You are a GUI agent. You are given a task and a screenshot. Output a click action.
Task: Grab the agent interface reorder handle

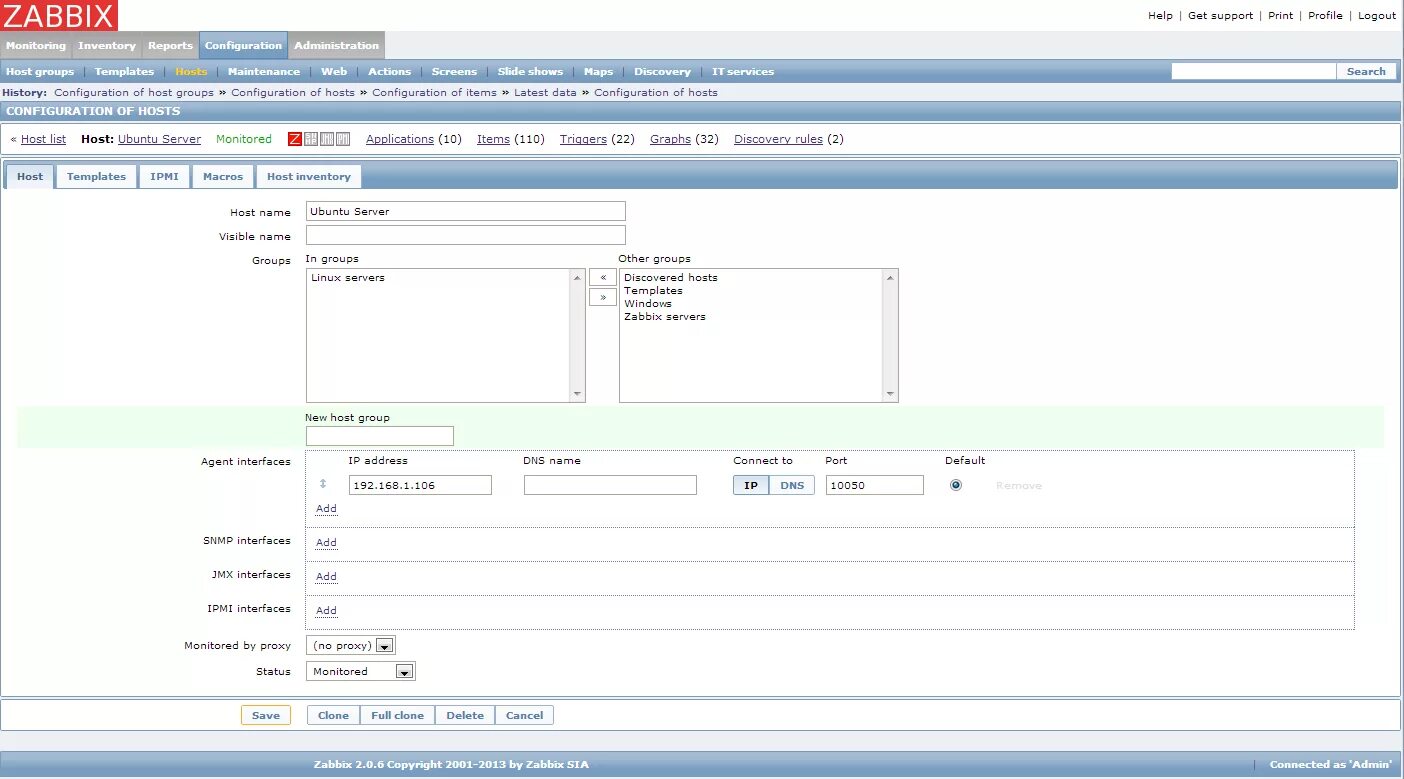tap(323, 484)
